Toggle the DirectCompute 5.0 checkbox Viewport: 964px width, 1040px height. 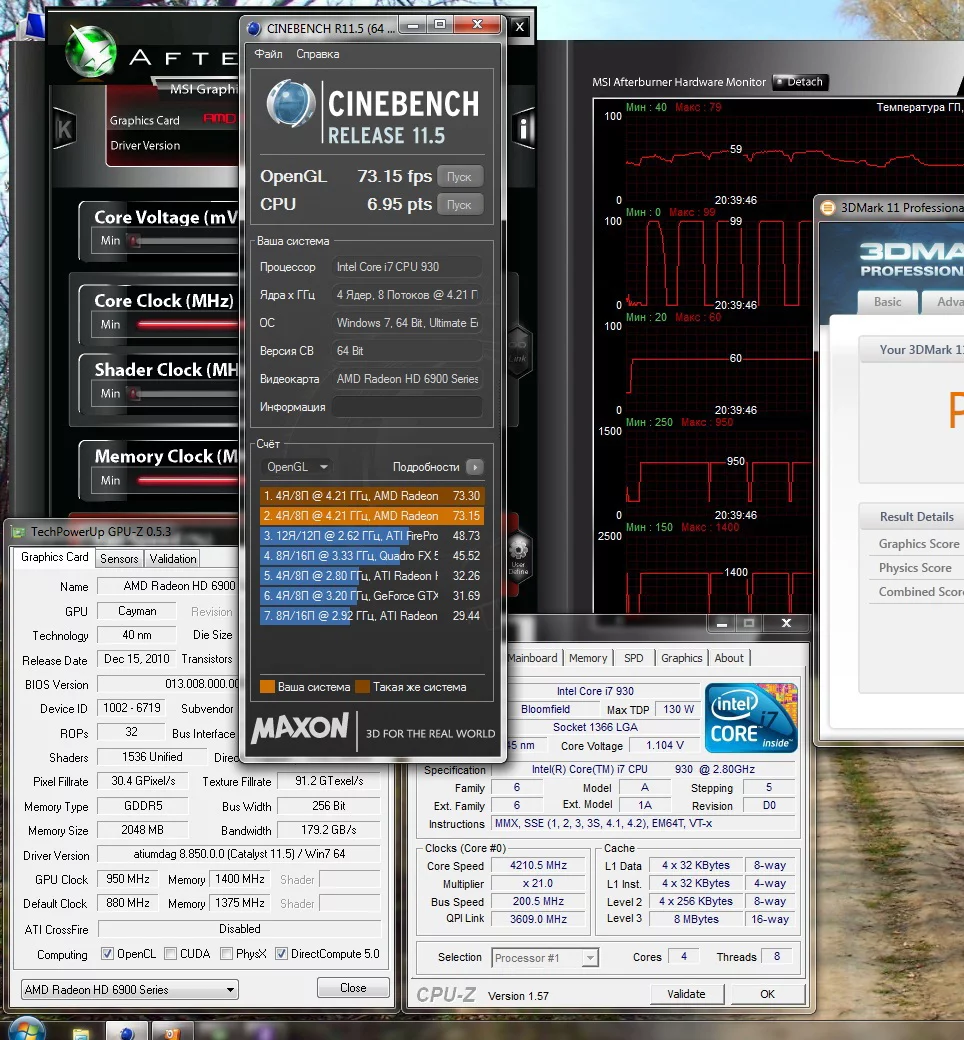pyautogui.click(x=281, y=954)
